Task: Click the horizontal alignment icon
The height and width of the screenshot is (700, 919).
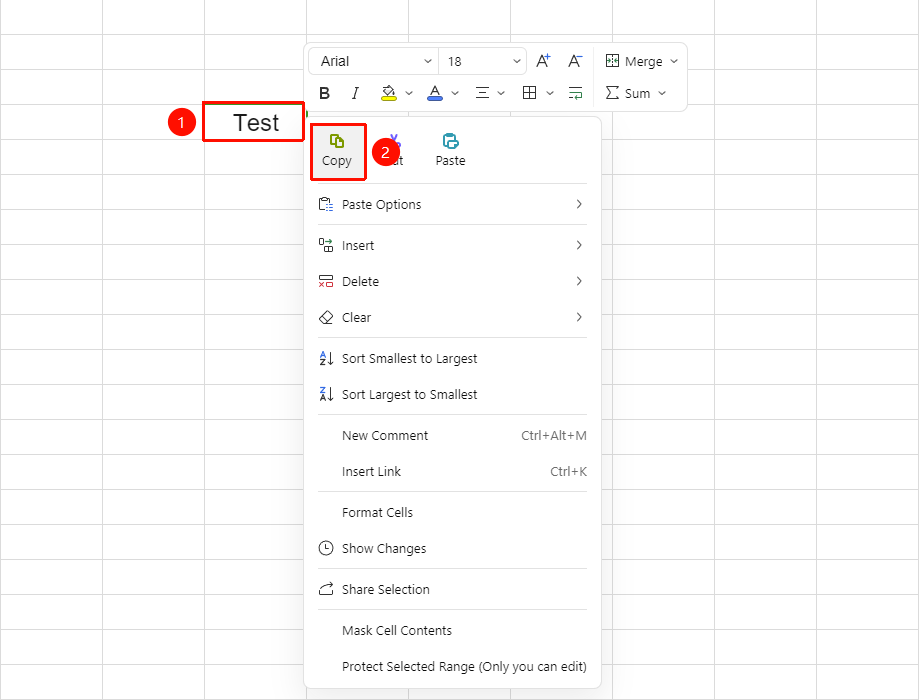Action: [482, 93]
